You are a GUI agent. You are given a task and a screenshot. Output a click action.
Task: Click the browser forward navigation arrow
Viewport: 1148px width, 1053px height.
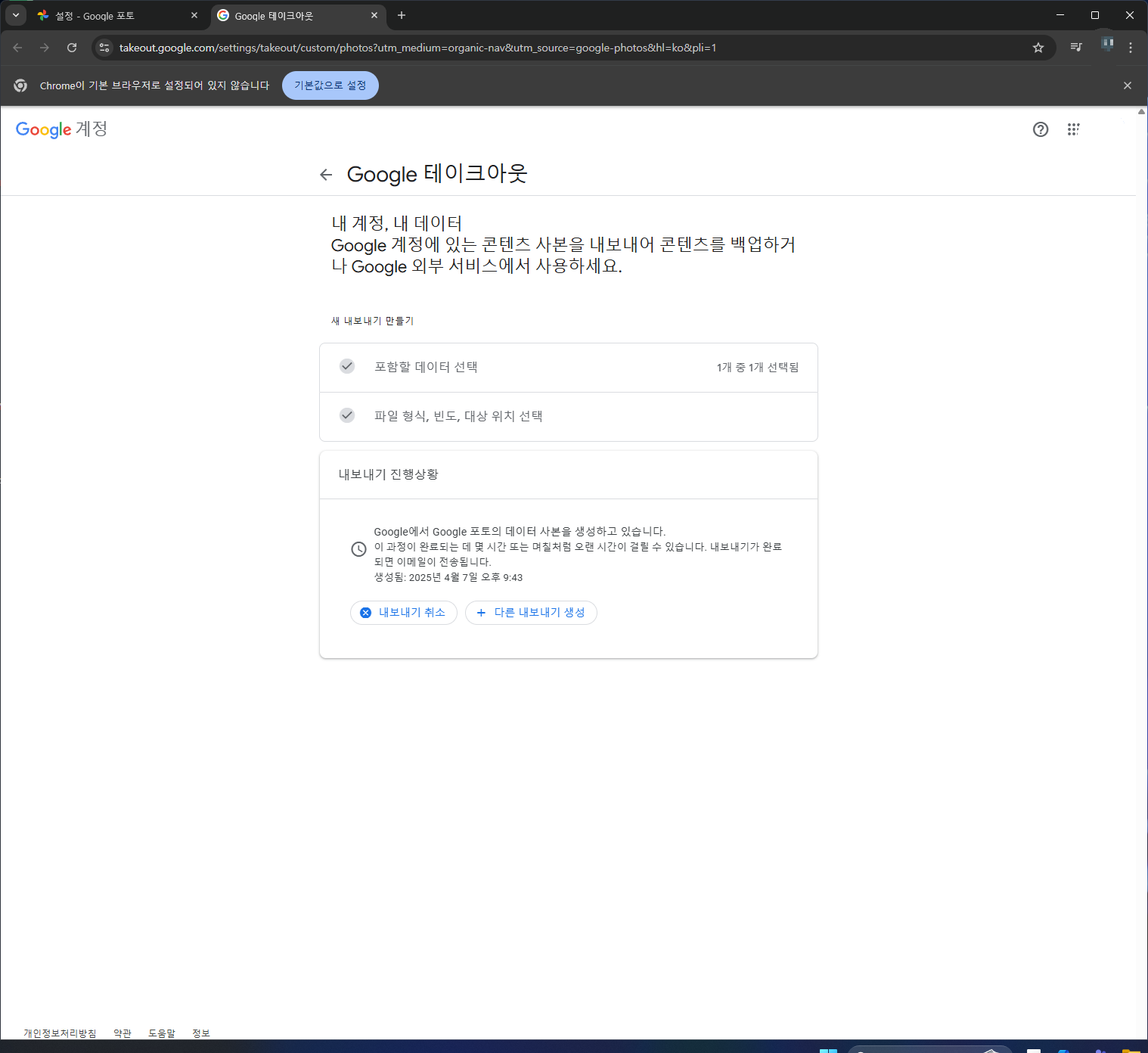(45, 48)
